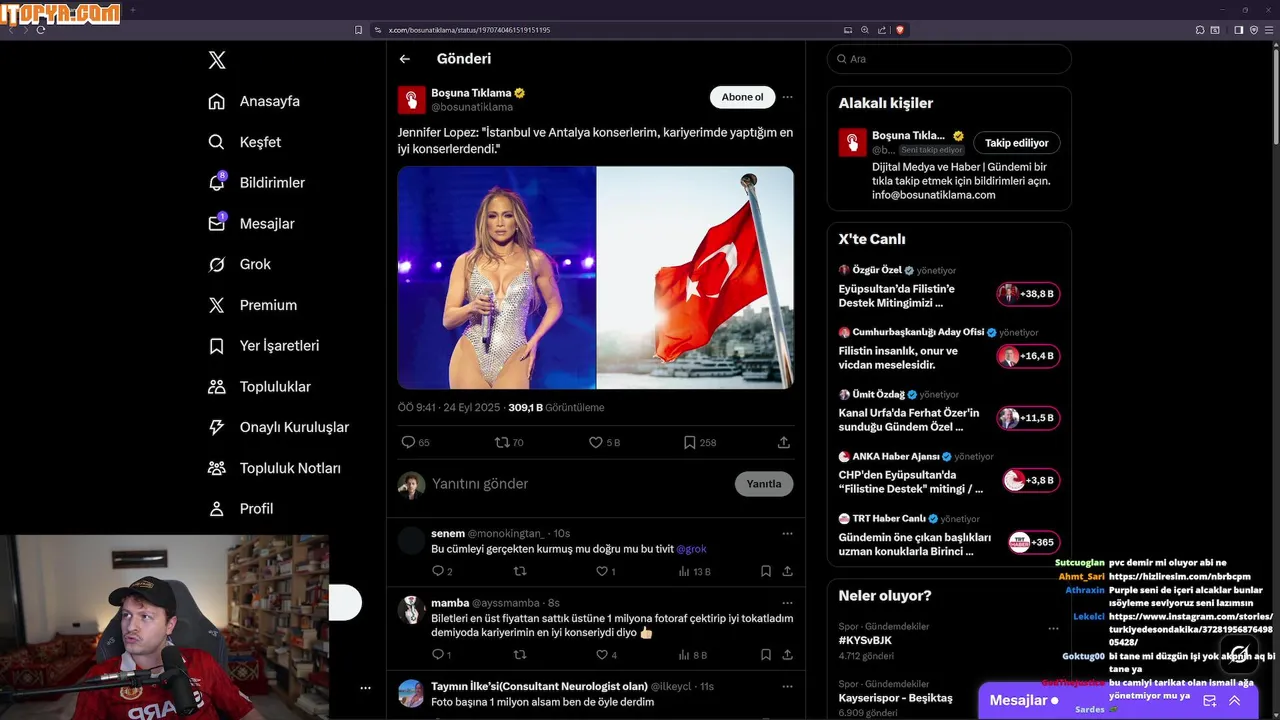
Task: Open a new browser tab
Action: (x=133, y=10)
